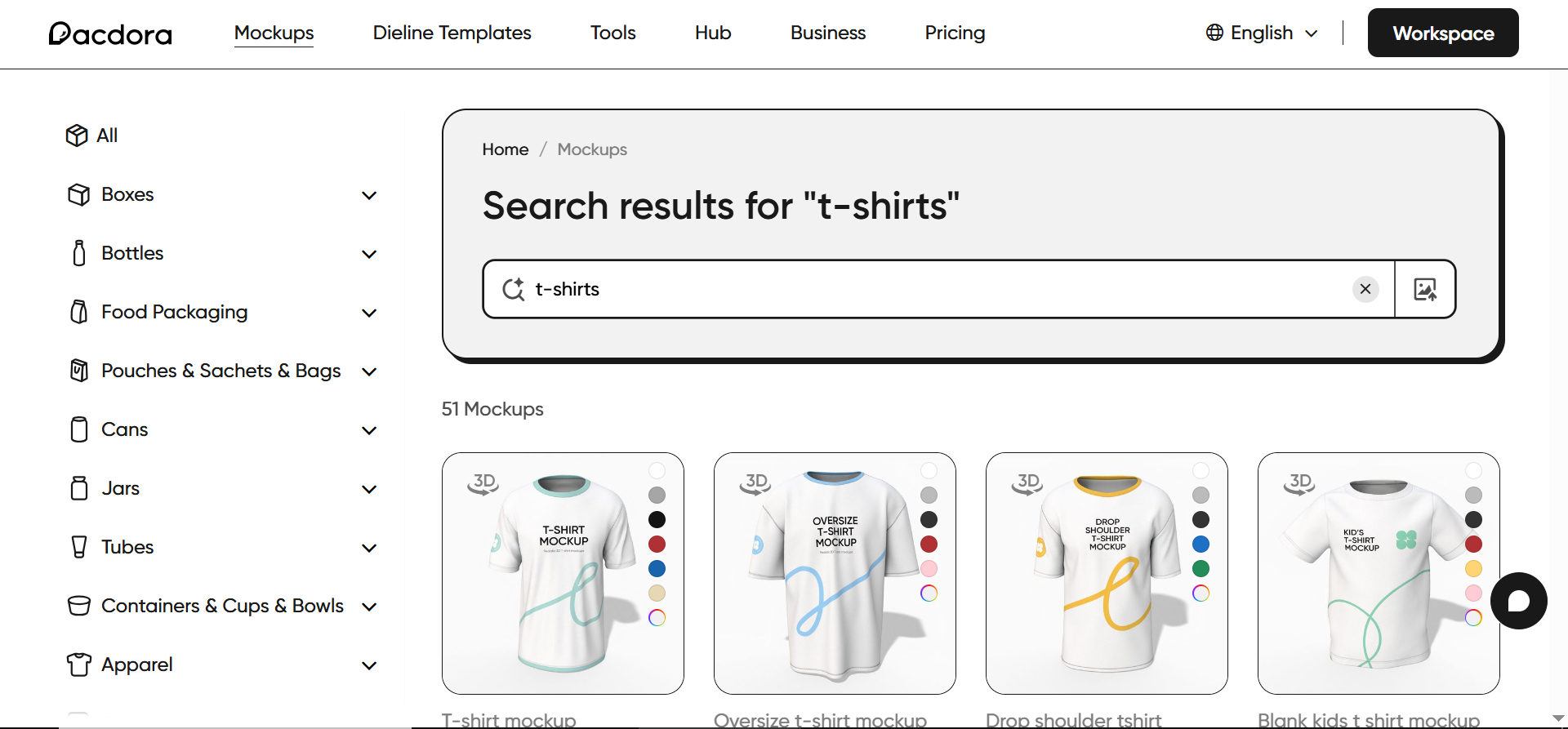Clear the t-shirts search text
The image size is (1568, 729).
1365,289
